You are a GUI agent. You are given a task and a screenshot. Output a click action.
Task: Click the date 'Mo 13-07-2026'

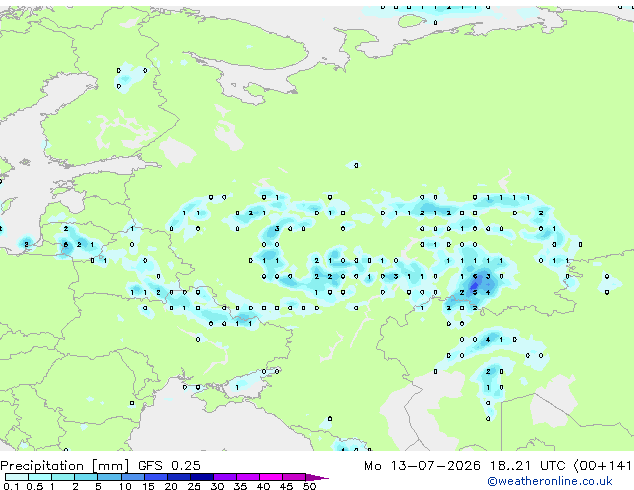[x=422, y=466]
